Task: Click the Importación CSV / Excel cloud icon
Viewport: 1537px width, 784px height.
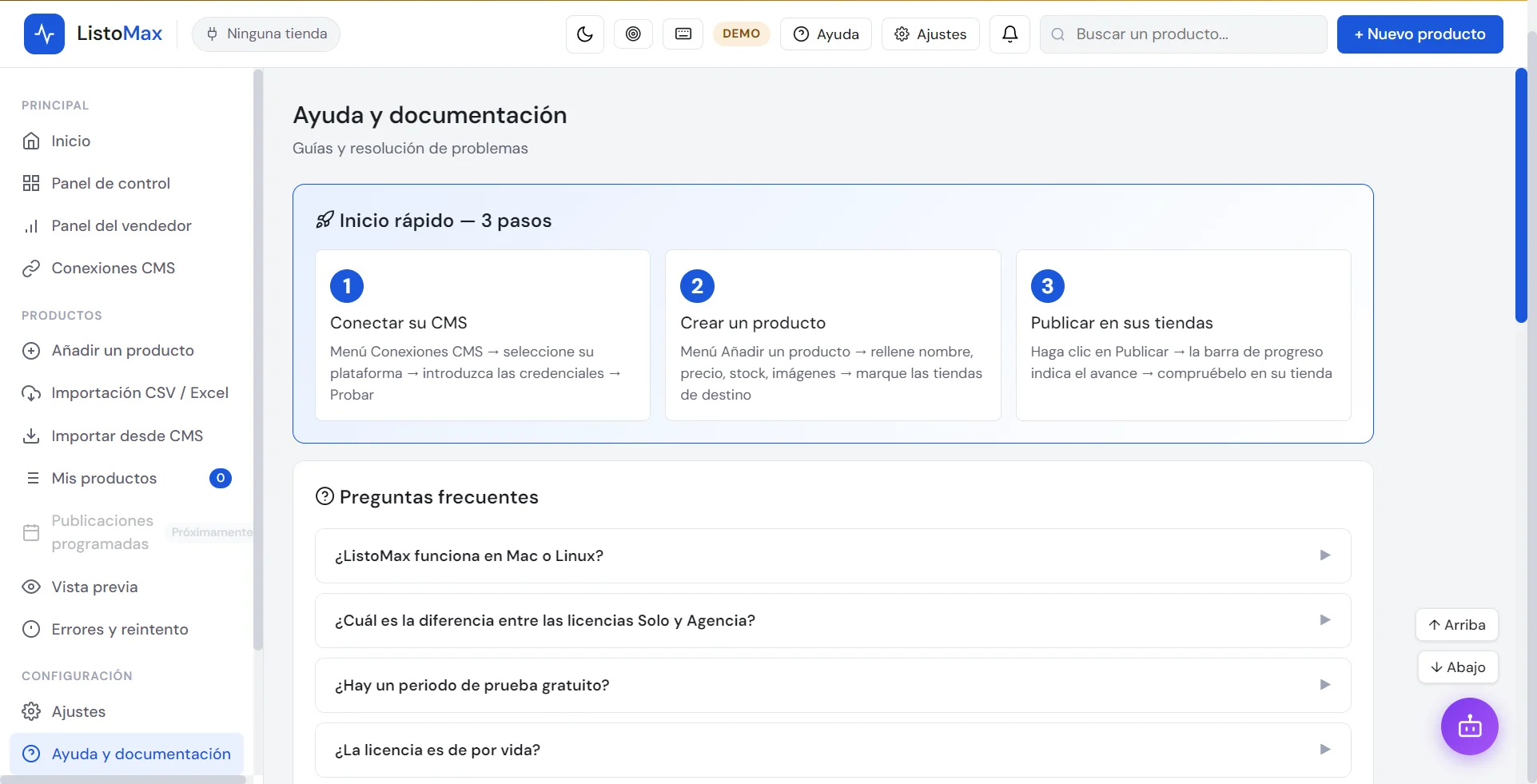Action: 31,393
